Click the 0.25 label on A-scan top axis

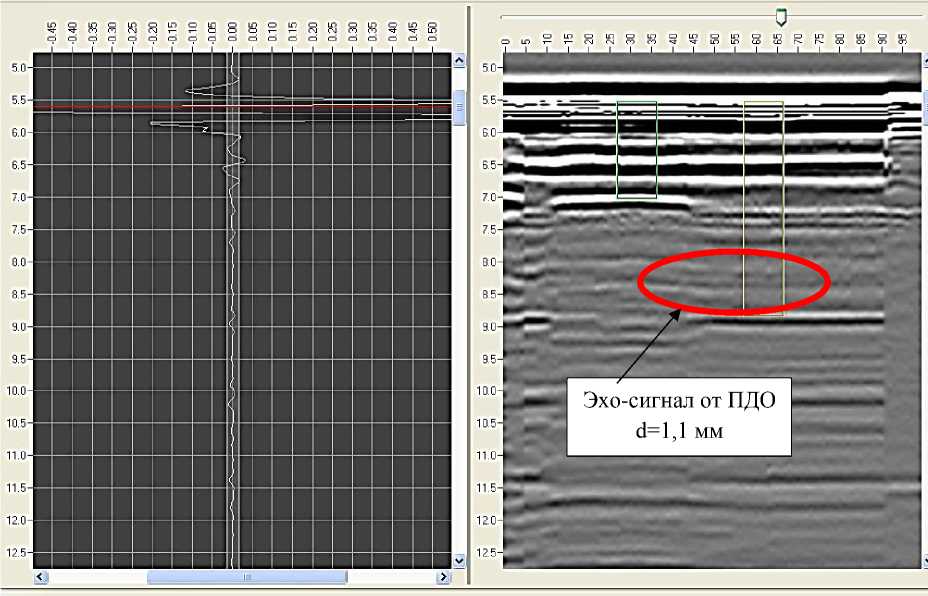(333, 32)
